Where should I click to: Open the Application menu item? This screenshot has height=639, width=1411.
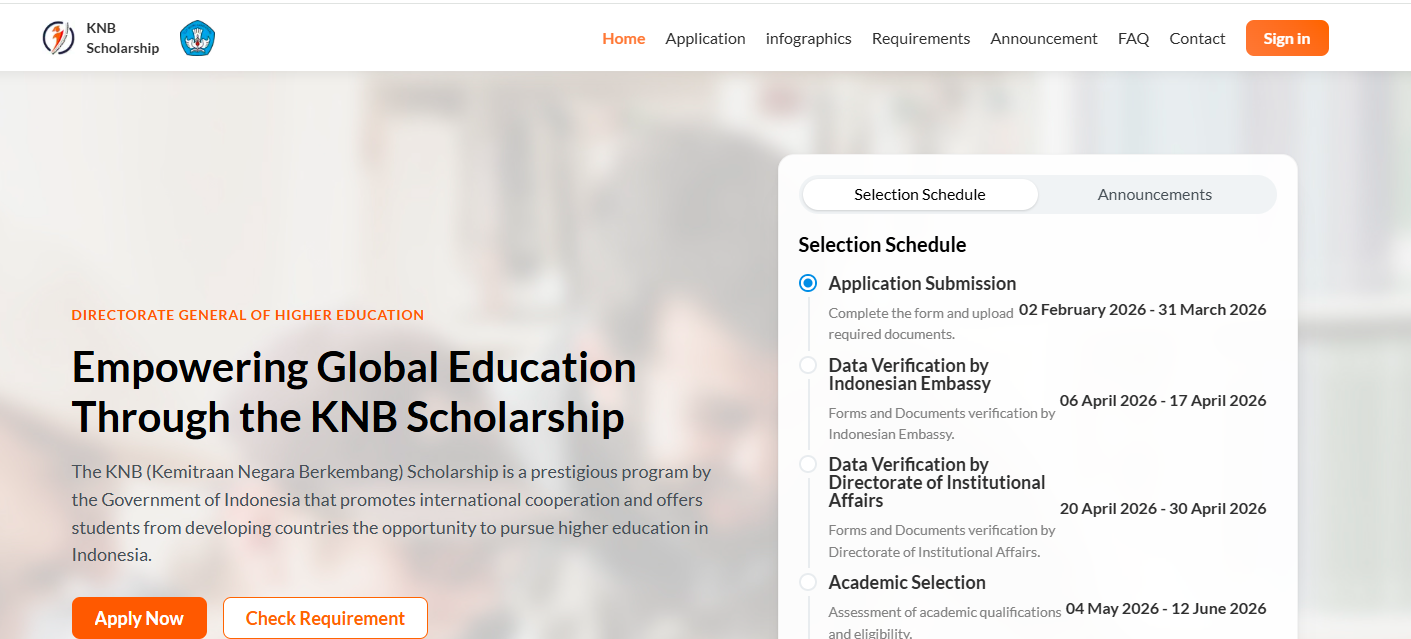tap(705, 38)
